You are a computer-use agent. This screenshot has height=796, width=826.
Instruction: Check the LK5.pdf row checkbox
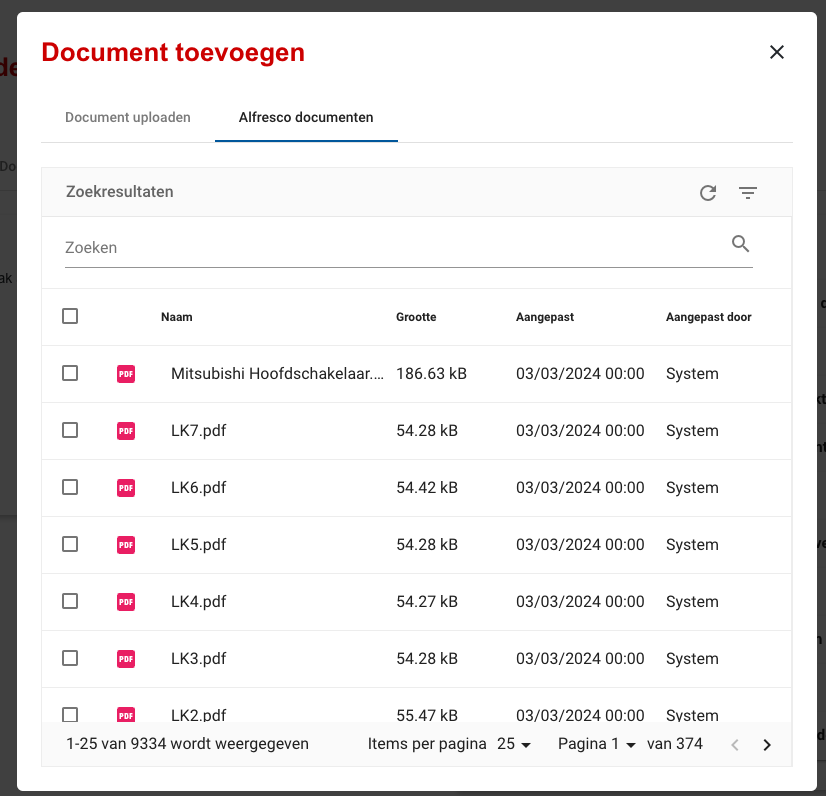[x=70, y=544]
